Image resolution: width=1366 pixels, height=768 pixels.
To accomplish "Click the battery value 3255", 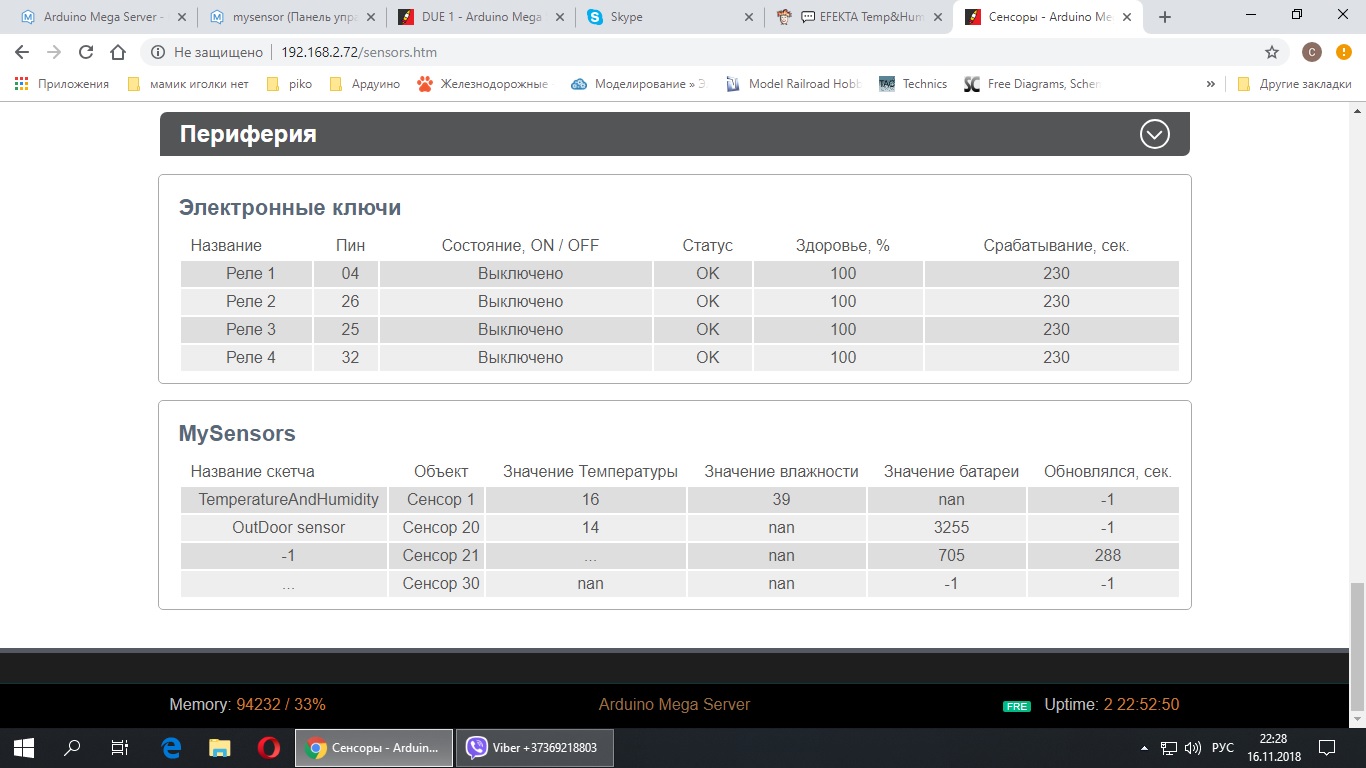I will [x=951, y=528].
